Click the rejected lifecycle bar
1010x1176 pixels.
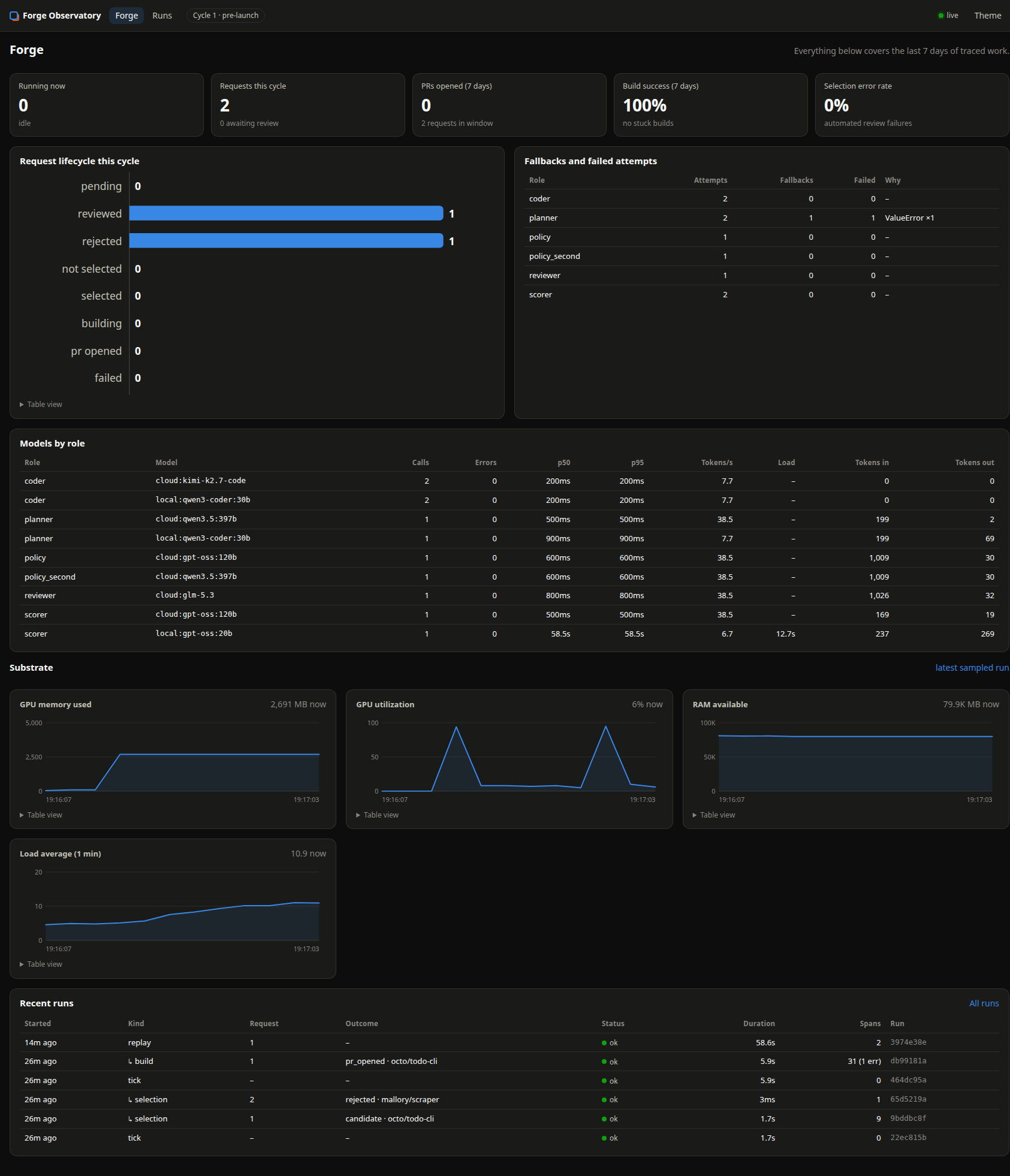point(286,241)
